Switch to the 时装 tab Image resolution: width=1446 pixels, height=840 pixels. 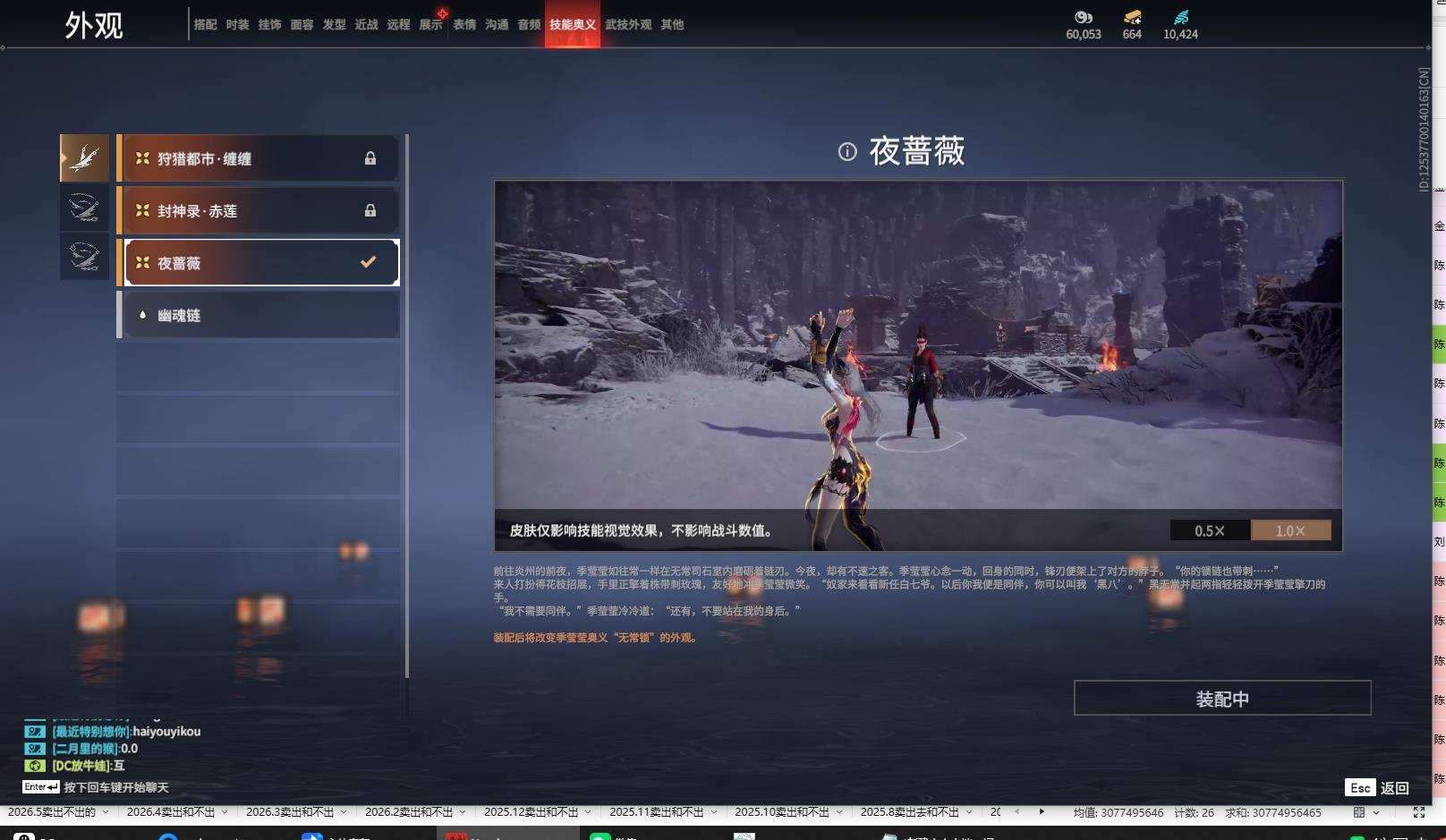coord(238,24)
